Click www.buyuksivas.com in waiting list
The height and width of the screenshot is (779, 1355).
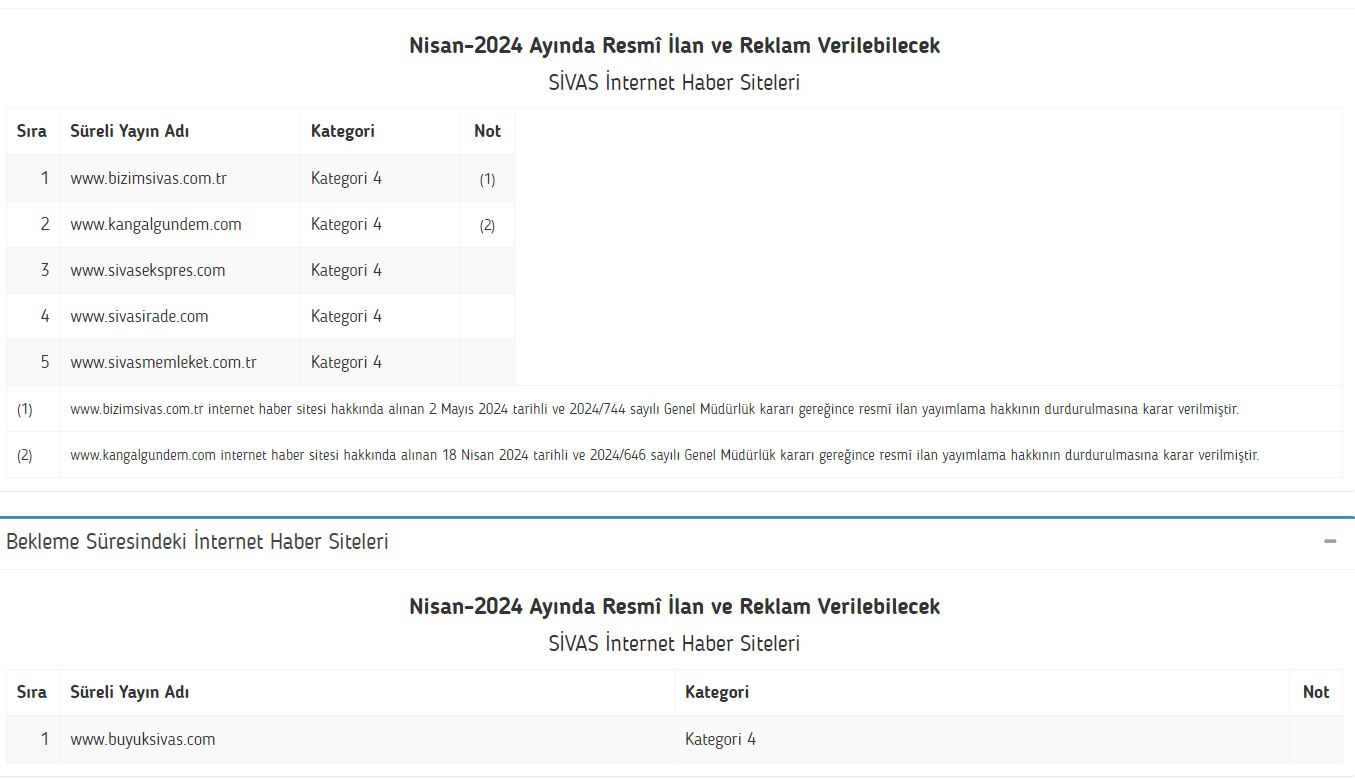coord(143,739)
